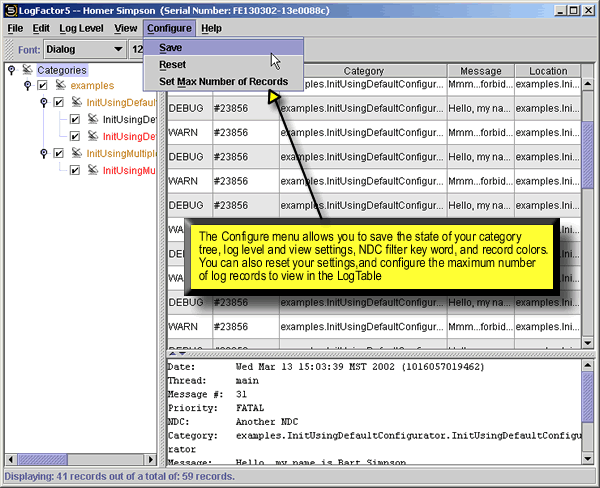Collapse the Categories root tree node

[11, 70]
